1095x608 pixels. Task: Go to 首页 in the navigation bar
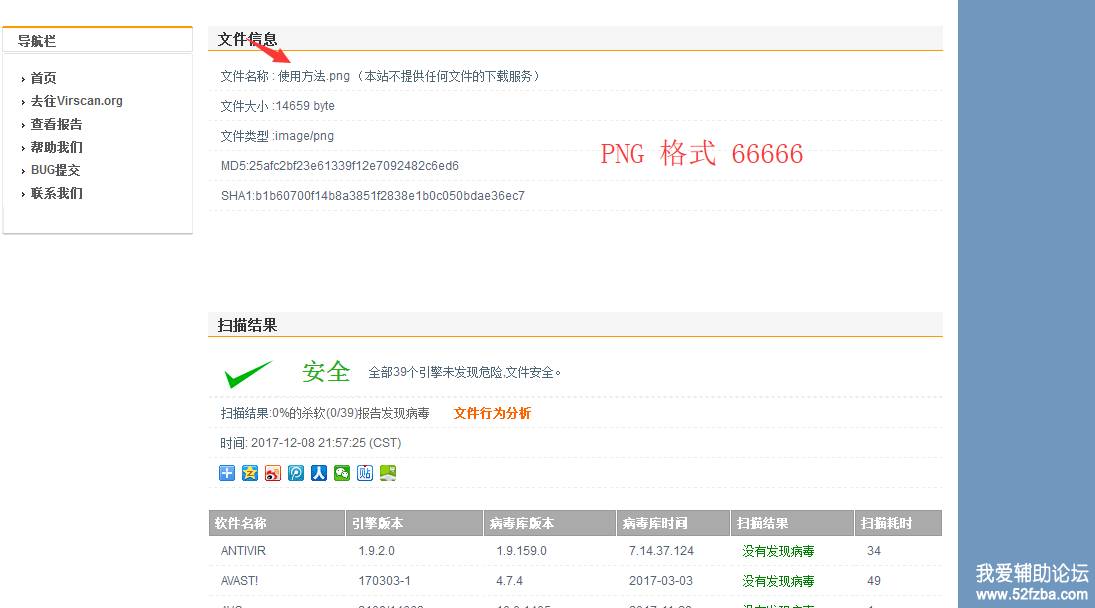[x=43, y=78]
